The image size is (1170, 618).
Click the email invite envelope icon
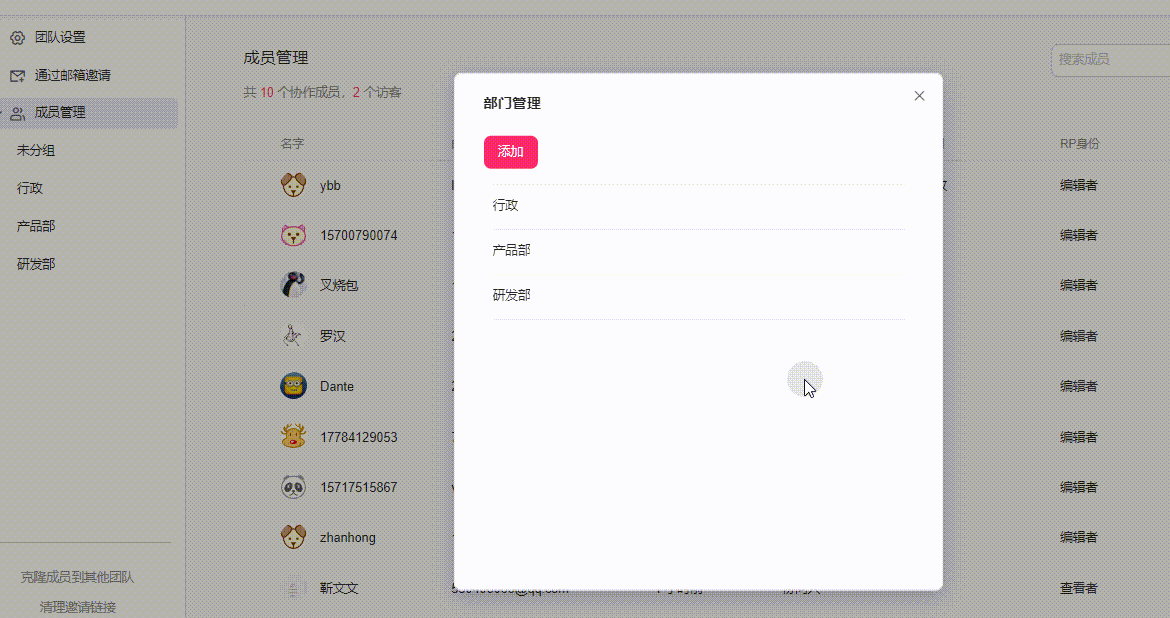point(17,76)
